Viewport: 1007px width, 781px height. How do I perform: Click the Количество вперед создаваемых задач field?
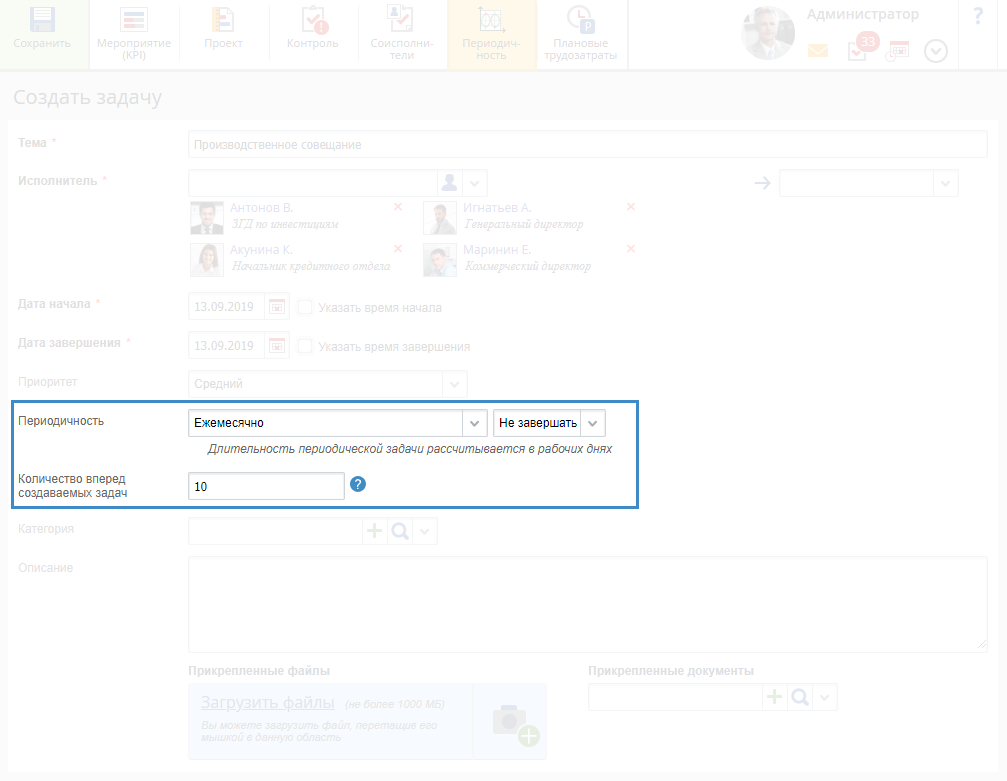266,486
